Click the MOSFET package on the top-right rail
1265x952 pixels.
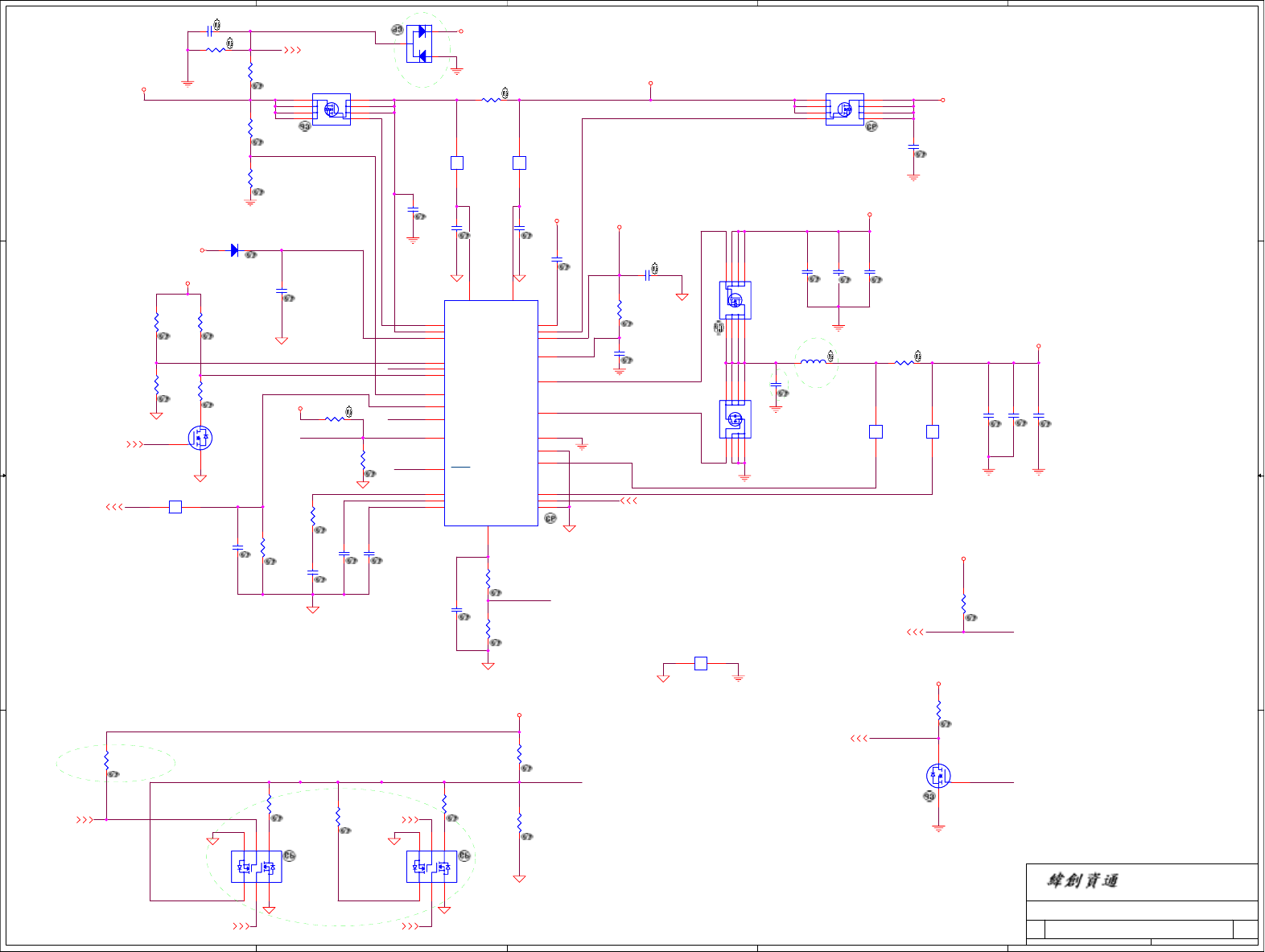coord(845,109)
